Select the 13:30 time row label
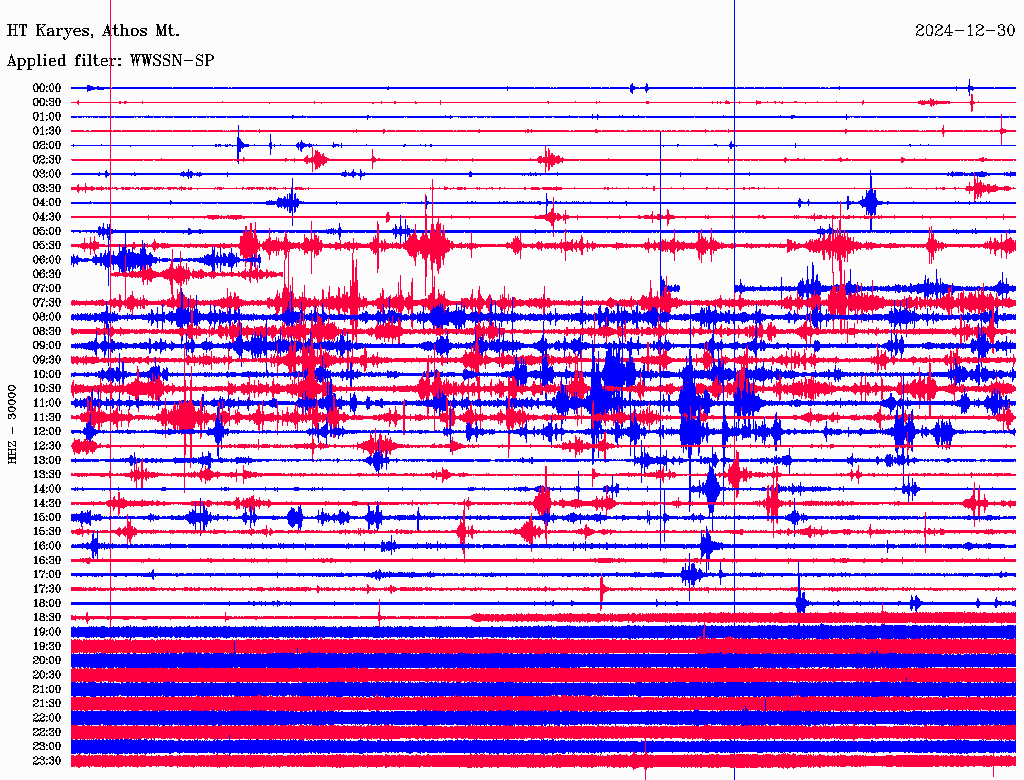 pyautogui.click(x=47, y=475)
